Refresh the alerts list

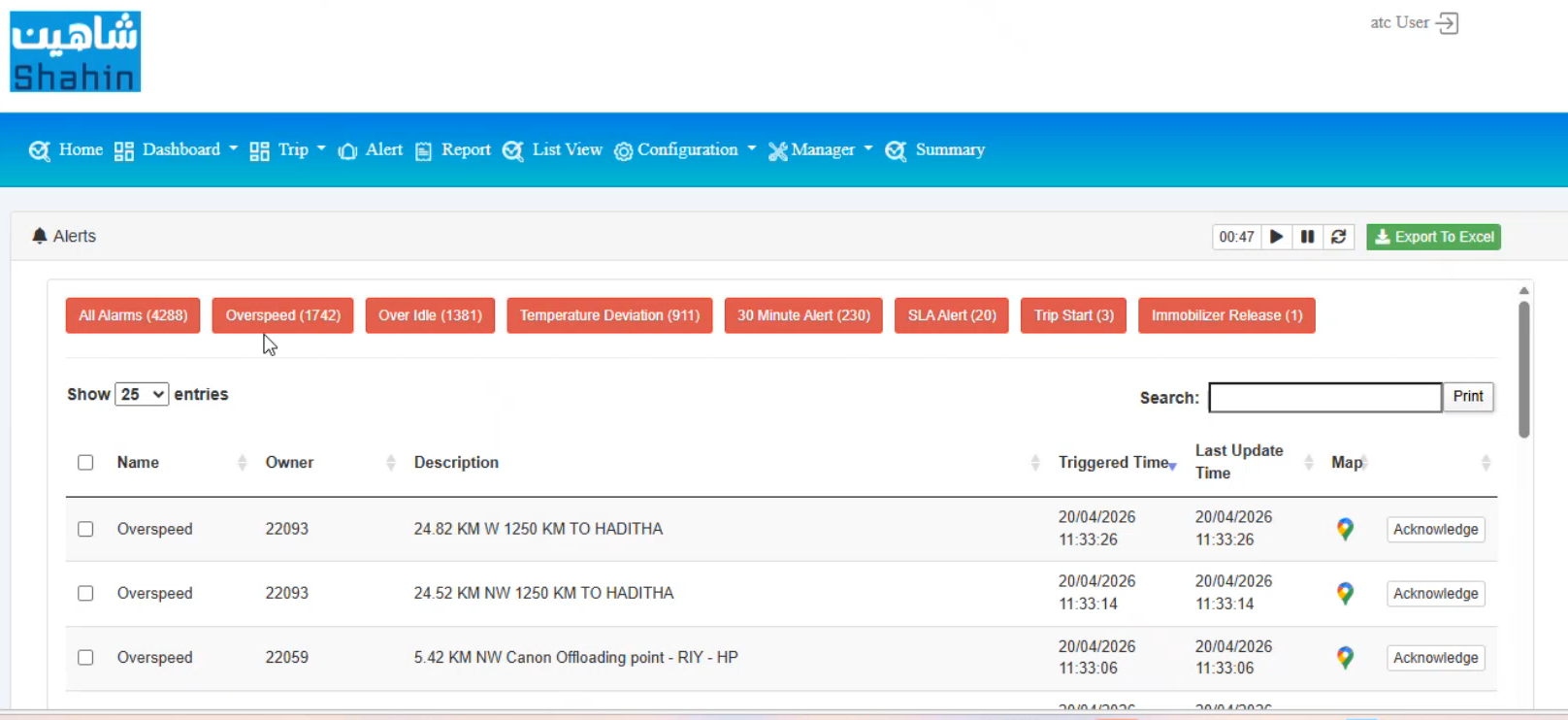pos(1338,237)
